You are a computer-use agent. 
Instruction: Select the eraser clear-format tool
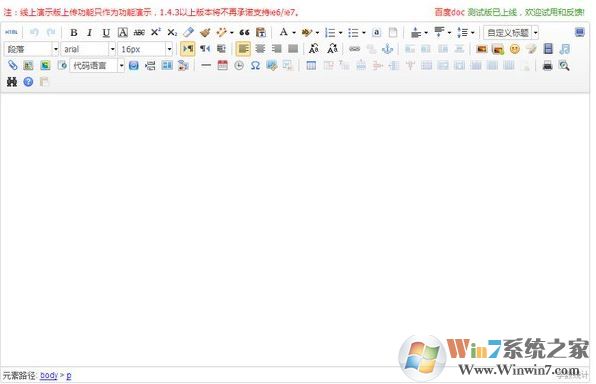tap(189, 33)
